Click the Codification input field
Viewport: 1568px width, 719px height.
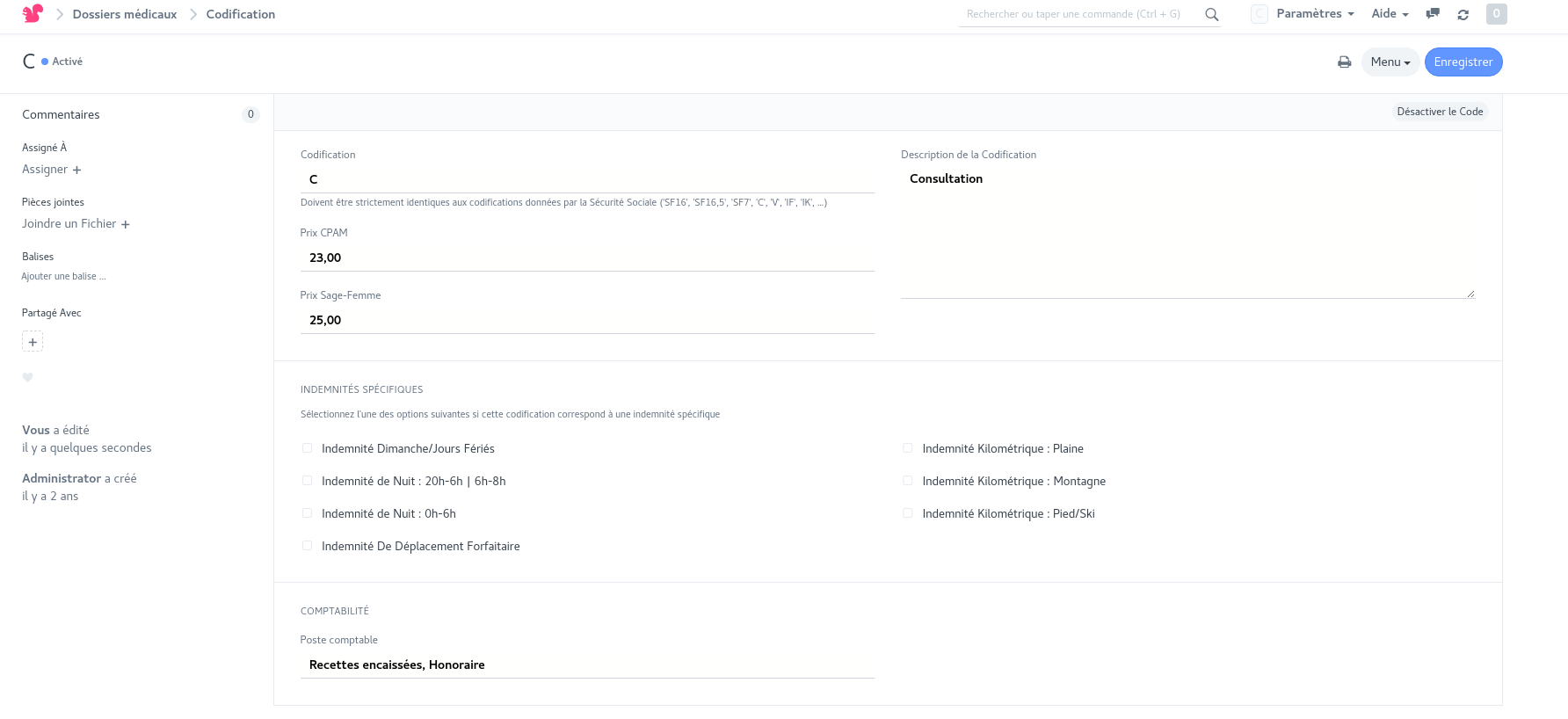(587, 179)
